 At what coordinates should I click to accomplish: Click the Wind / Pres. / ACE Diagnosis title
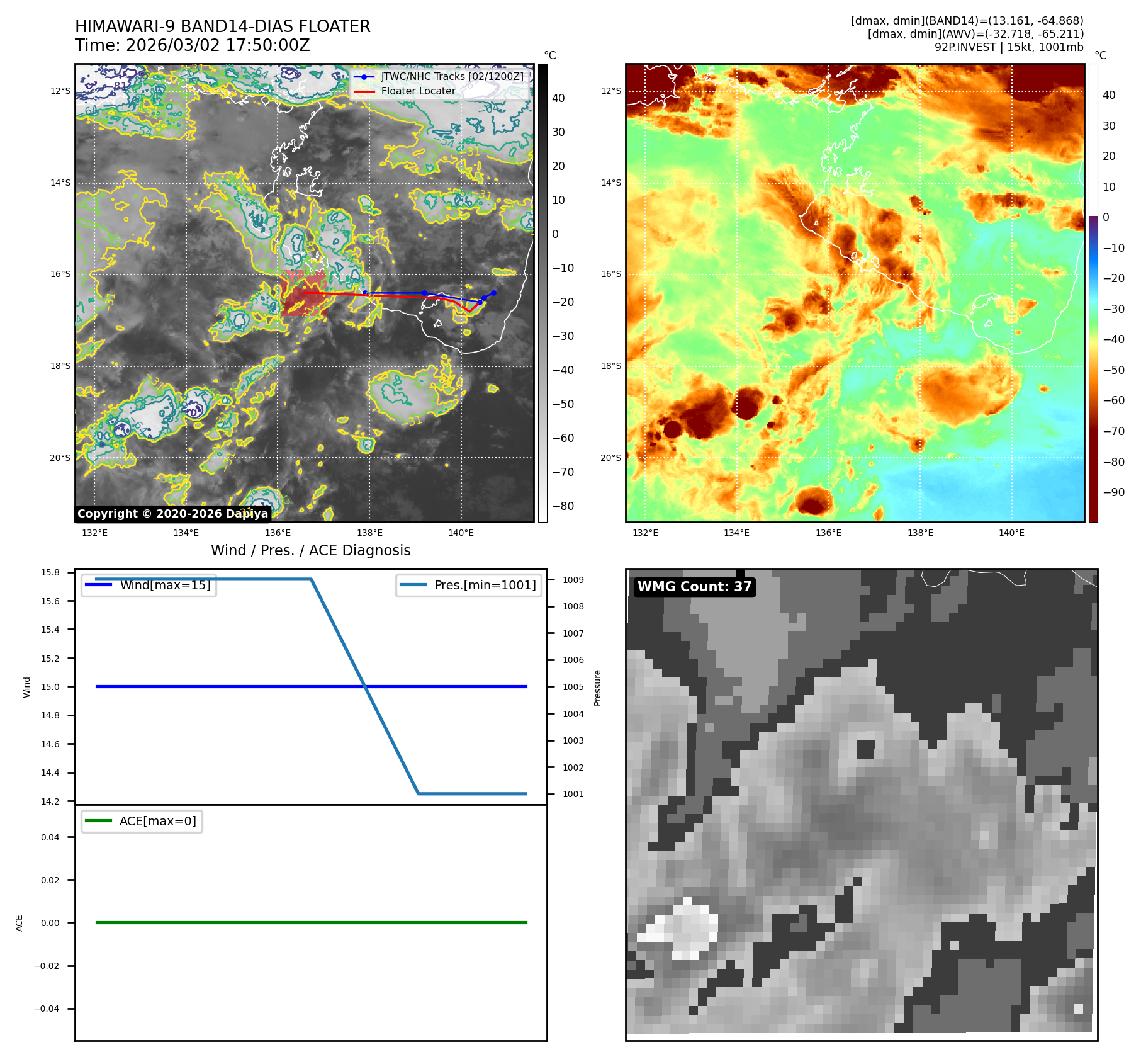310,550
